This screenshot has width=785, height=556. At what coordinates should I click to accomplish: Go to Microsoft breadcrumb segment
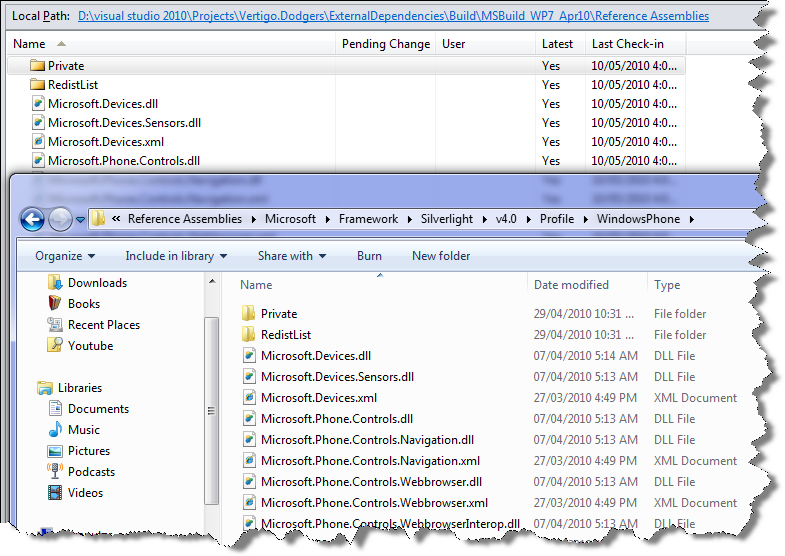290,219
